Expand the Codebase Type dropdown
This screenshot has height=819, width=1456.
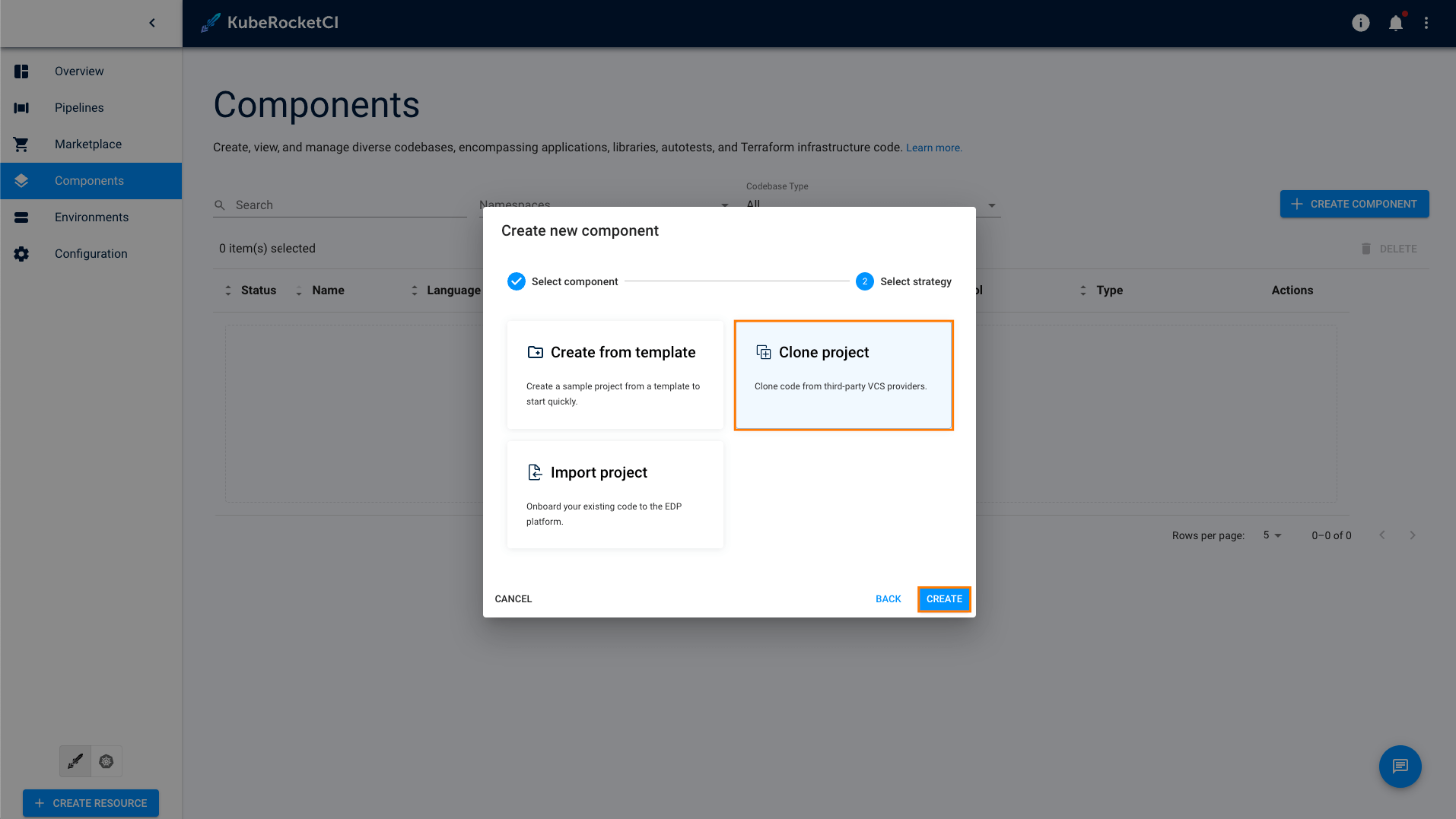pos(991,205)
